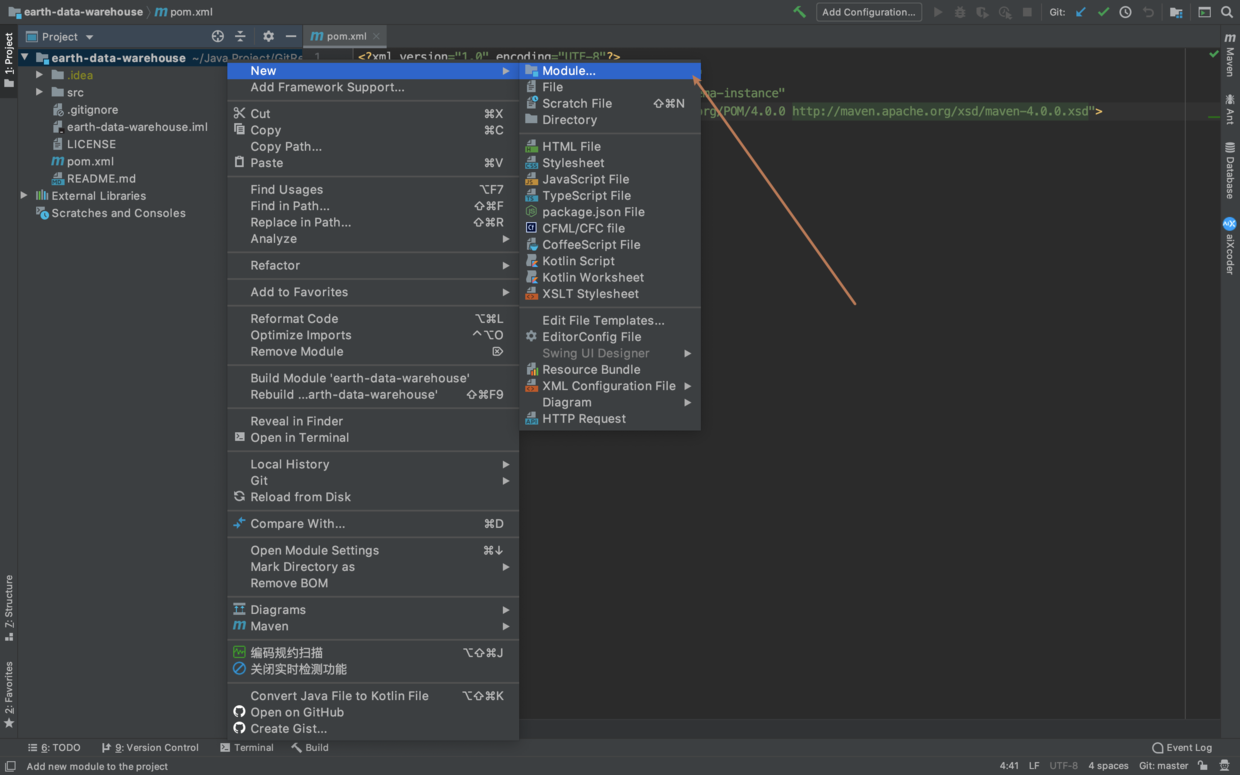The image size is (1240, 775).
Task: Open the Refactor submenu
Action: click(x=373, y=265)
